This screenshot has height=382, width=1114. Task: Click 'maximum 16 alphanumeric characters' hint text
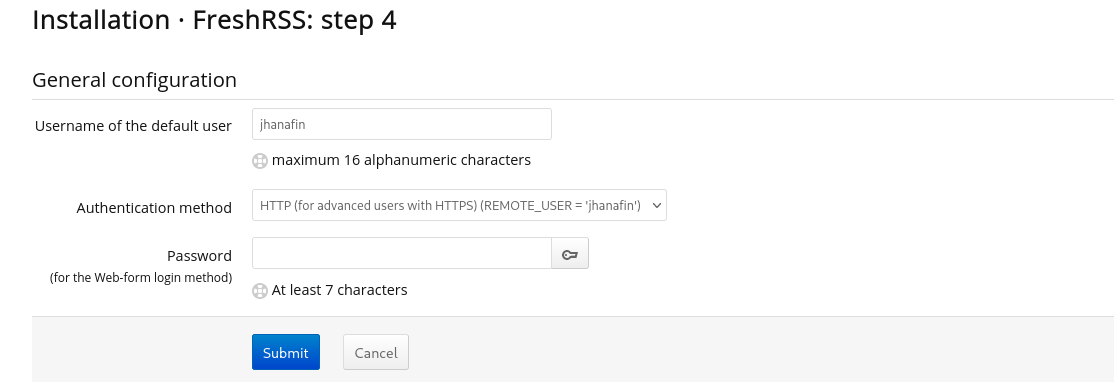[x=401, y=160]
